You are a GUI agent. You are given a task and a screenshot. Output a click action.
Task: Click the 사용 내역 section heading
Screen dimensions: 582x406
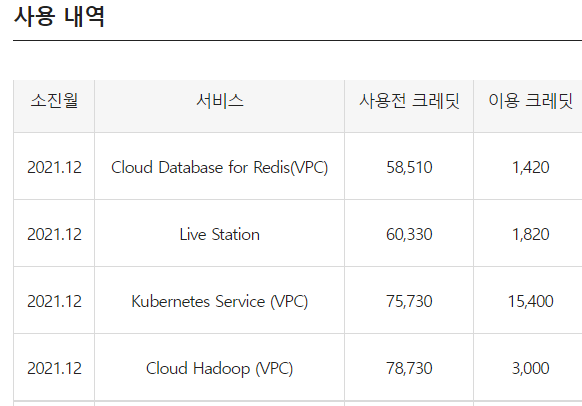tap(59, 17)
